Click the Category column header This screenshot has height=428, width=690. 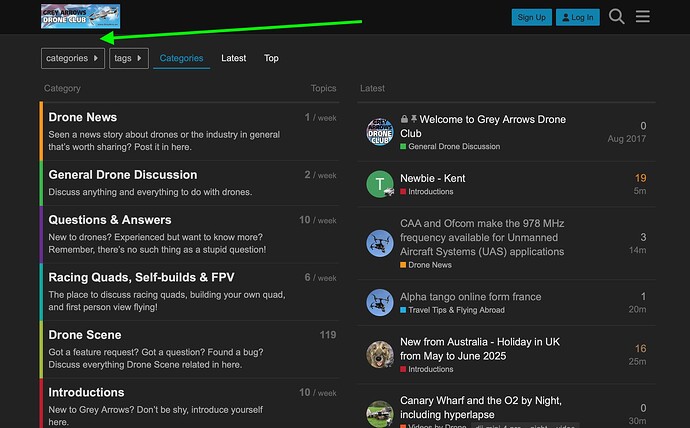(x=62, y=88)
